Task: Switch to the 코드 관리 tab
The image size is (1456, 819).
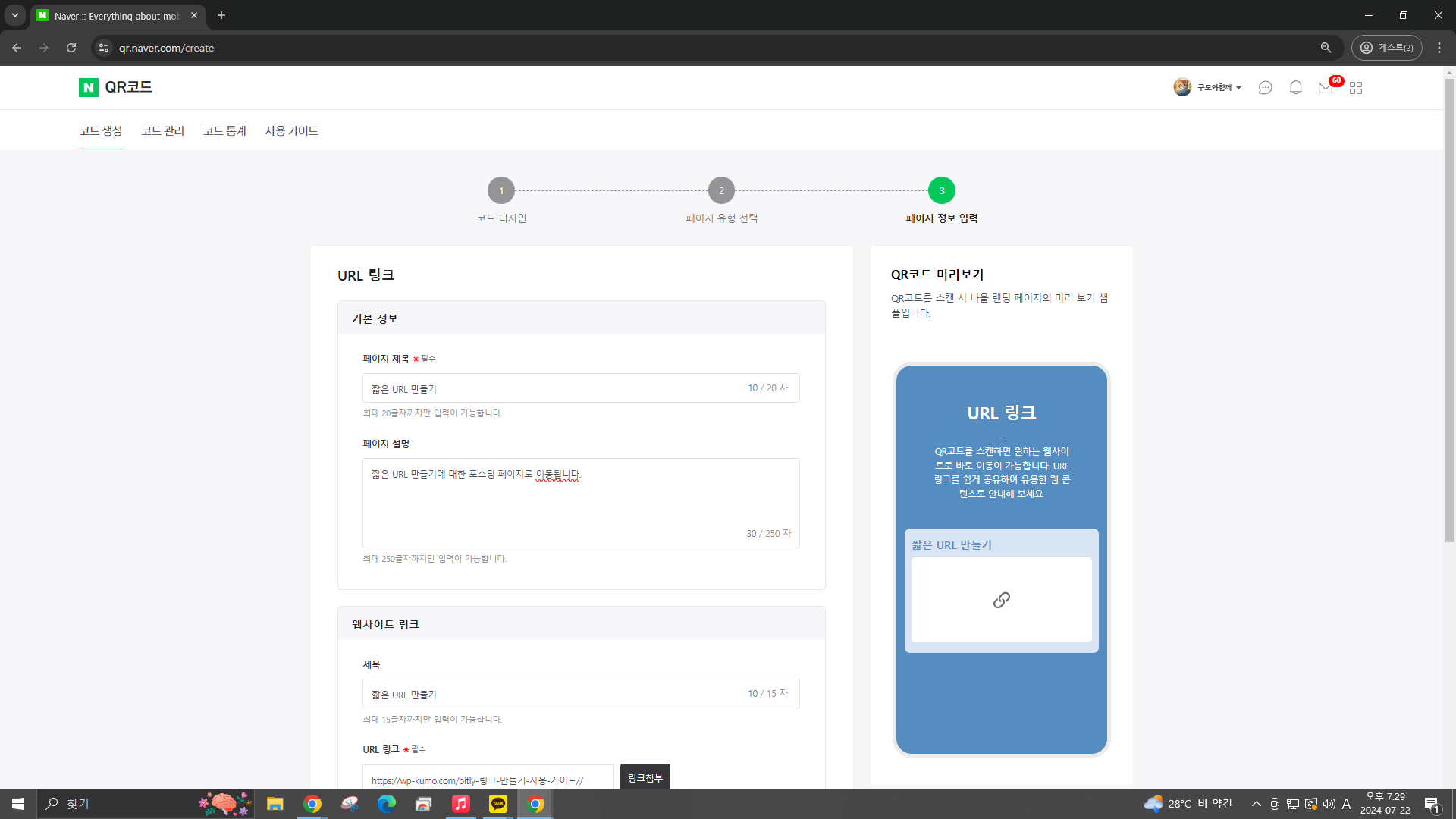Action: click(162, 130)
